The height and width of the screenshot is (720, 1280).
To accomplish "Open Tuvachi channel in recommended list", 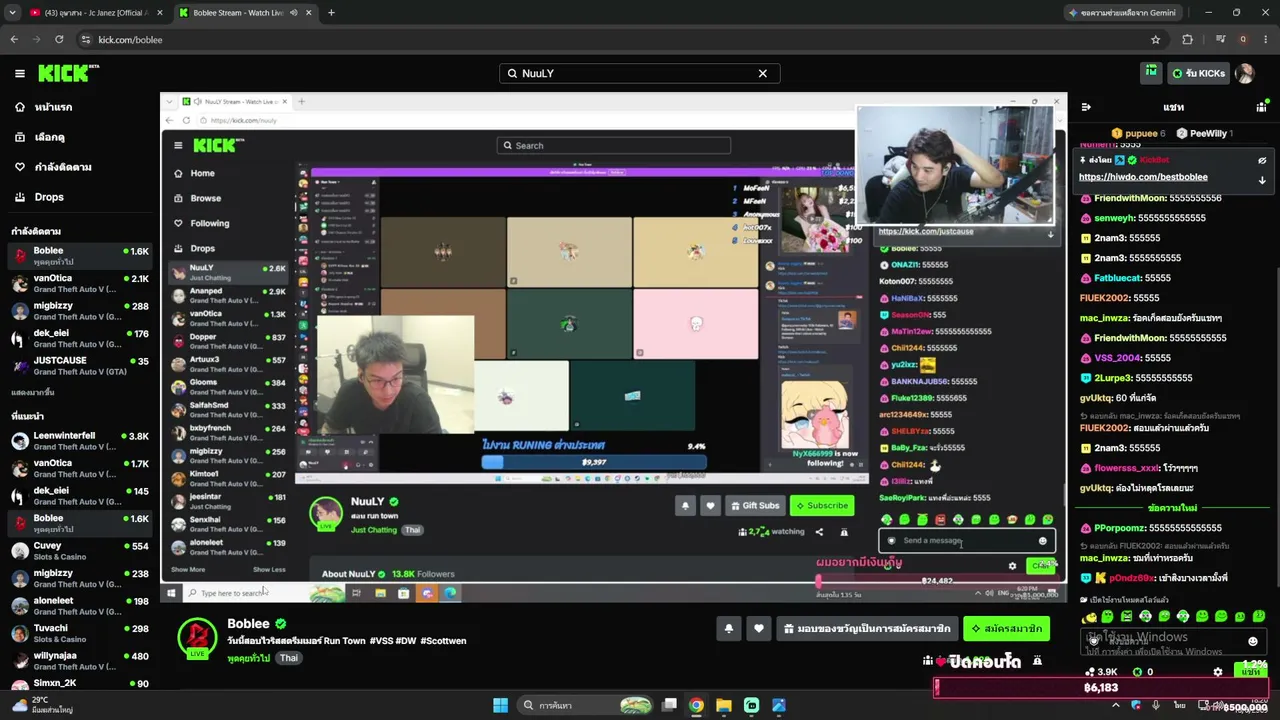I will (x=80, y=633).
